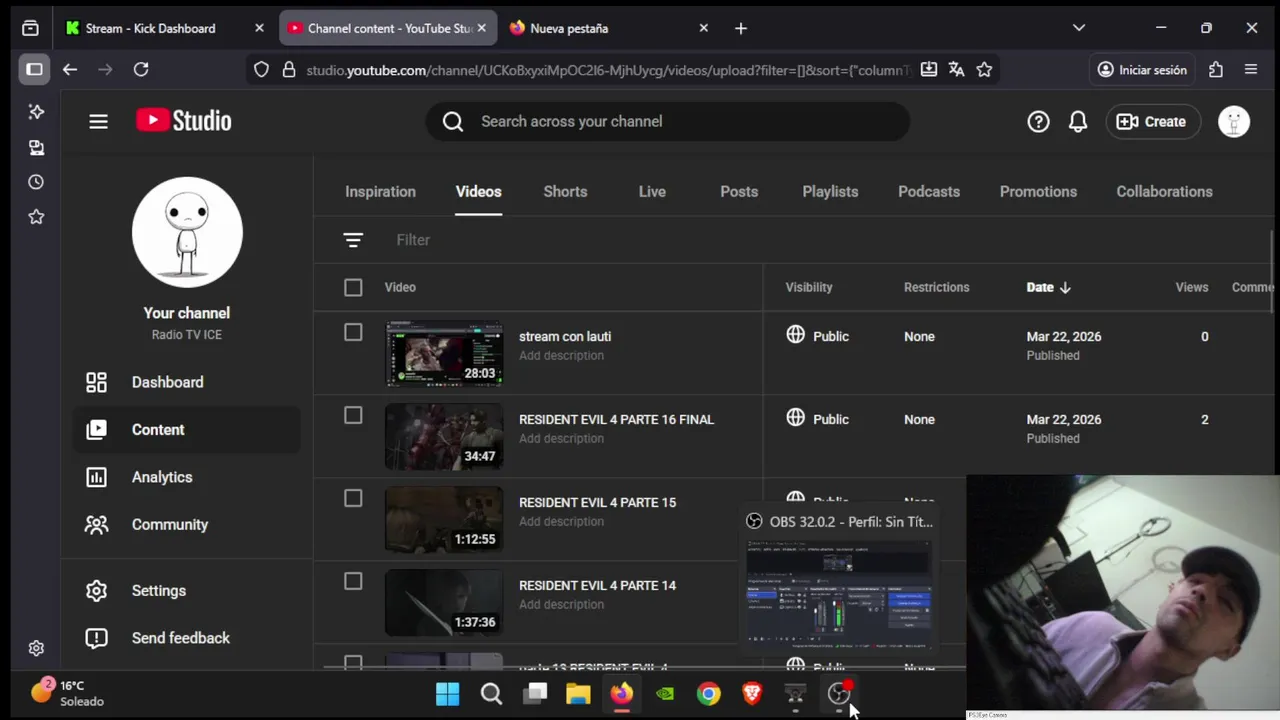Screen dimensions: 1280x720
Task: Switch to the Inspiration tab
Action: tap(380, 192)
